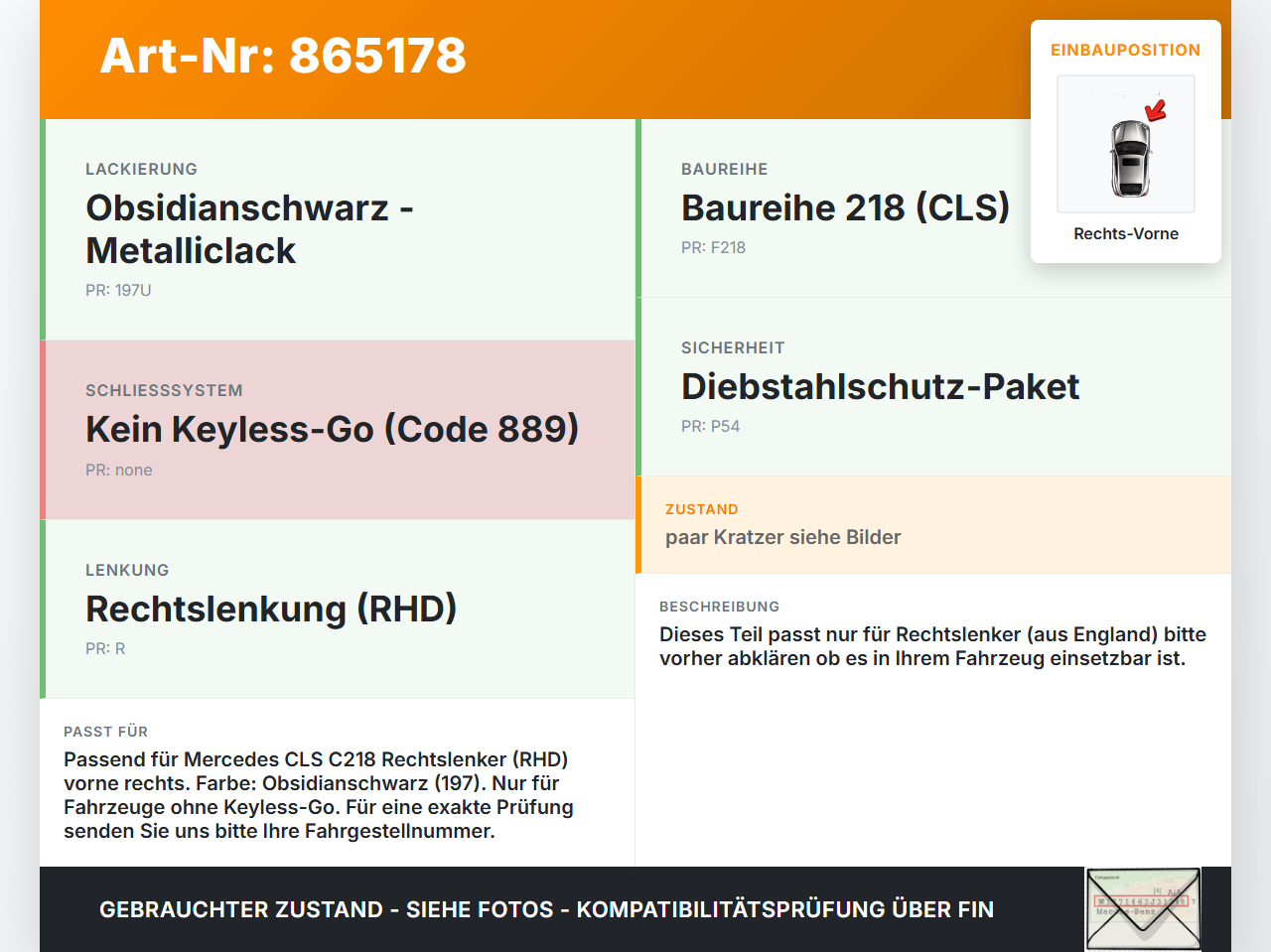Select the Diebstahlschutz-Paket security card

933,386
